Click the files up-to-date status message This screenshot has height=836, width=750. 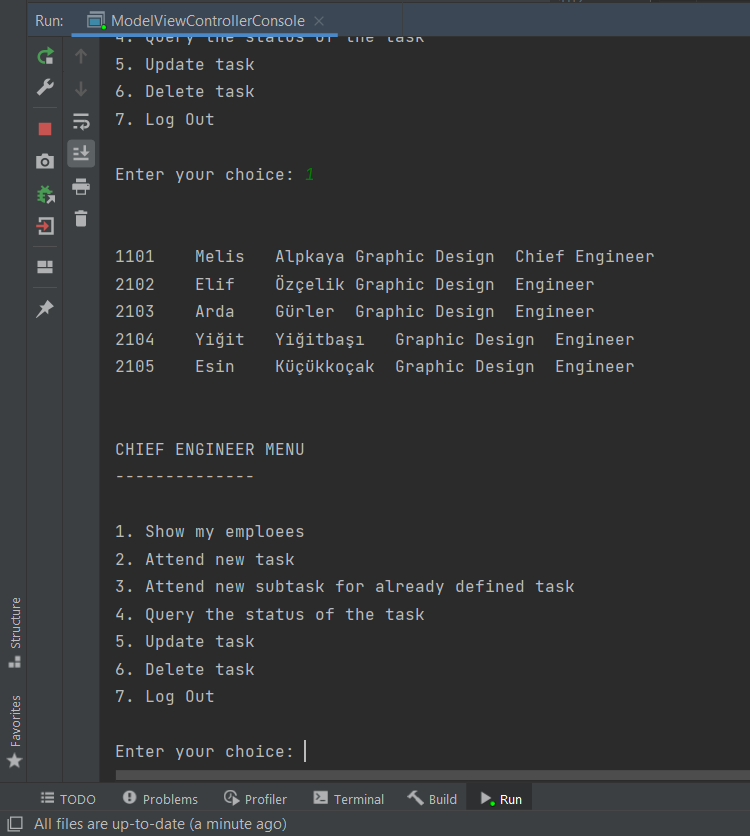click(x=140, y=822)
